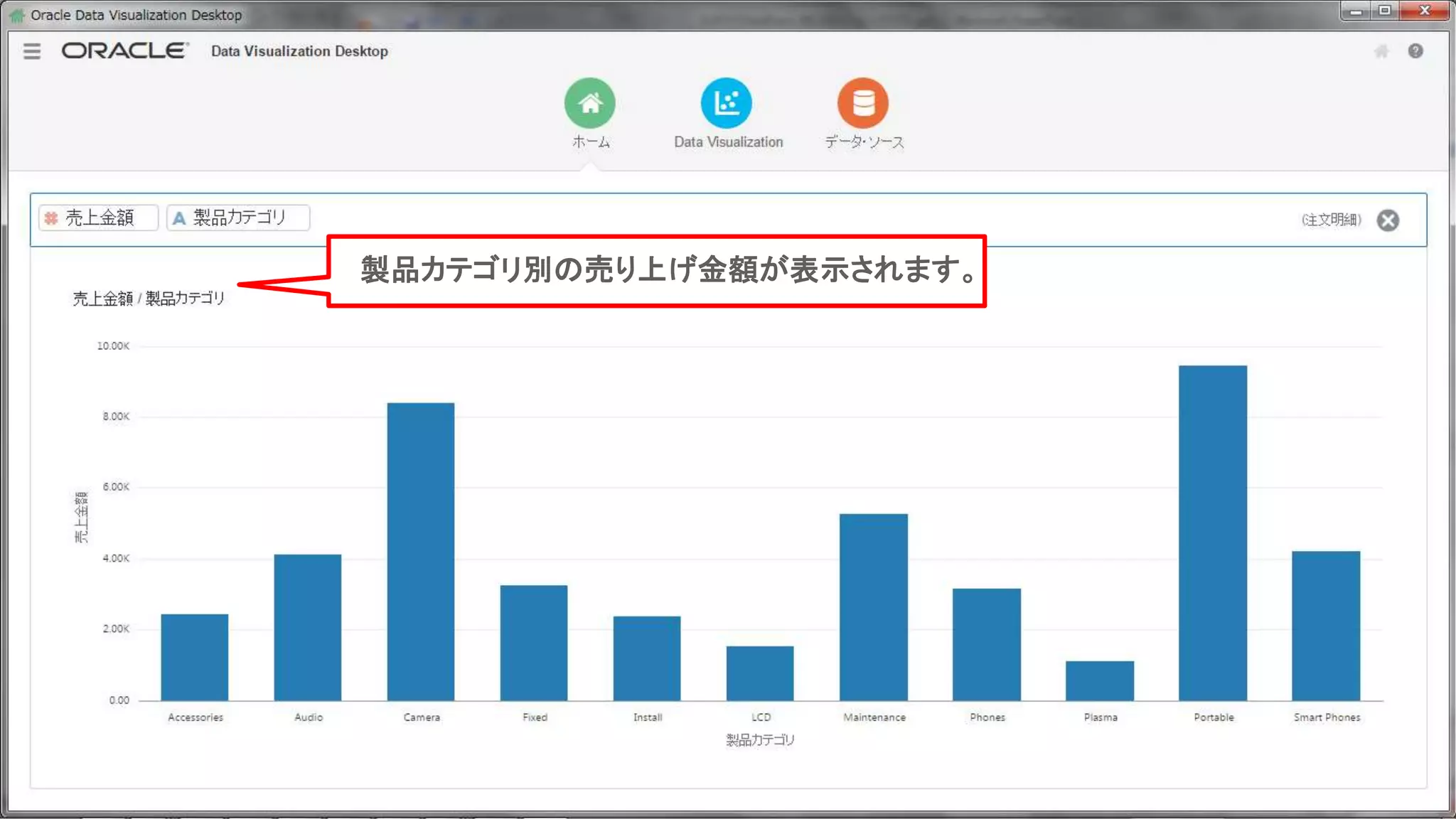Select the Maintenance bar
Viewport: 1456px width, 819px height.
(x=874, y=607)
